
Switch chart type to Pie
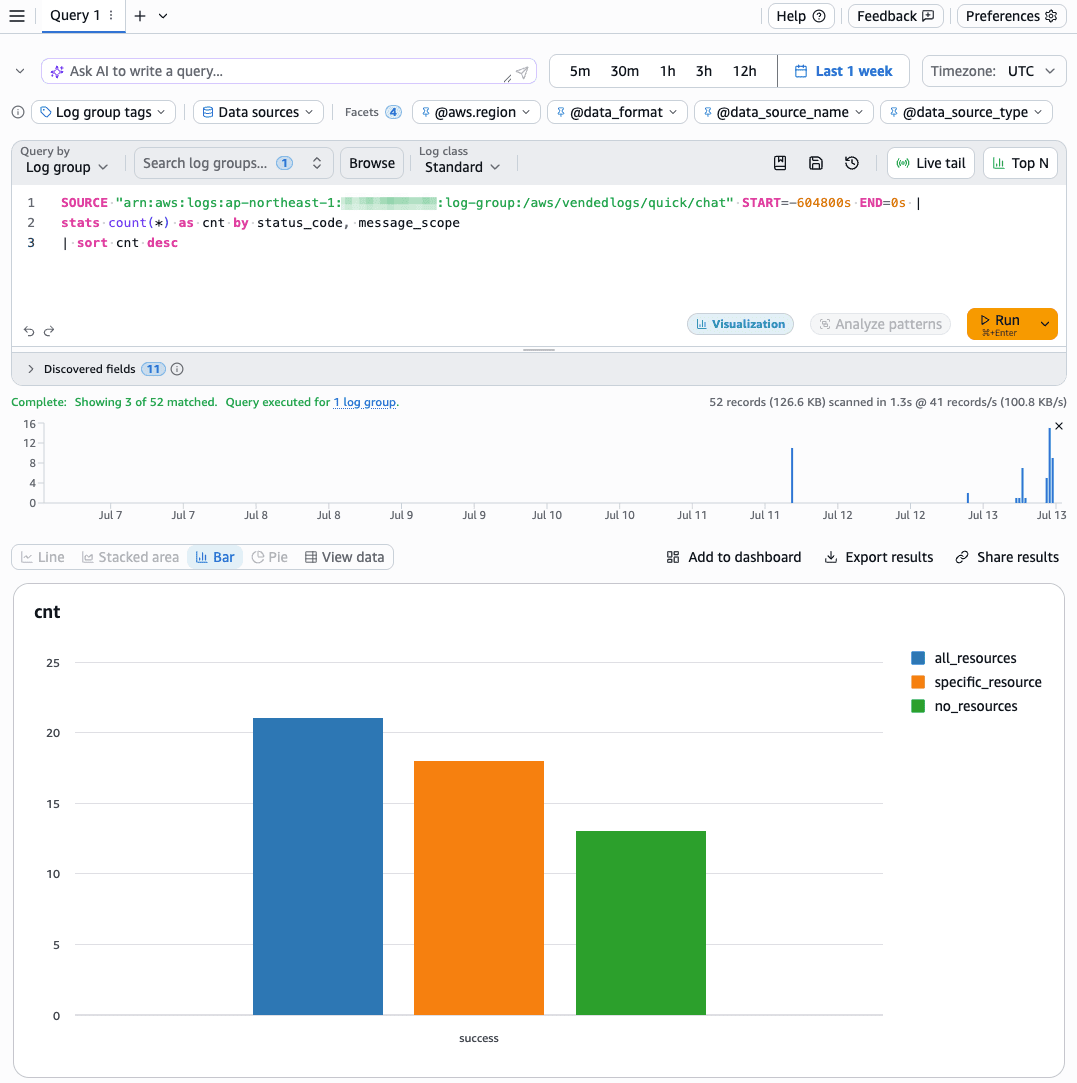(269, 557)
